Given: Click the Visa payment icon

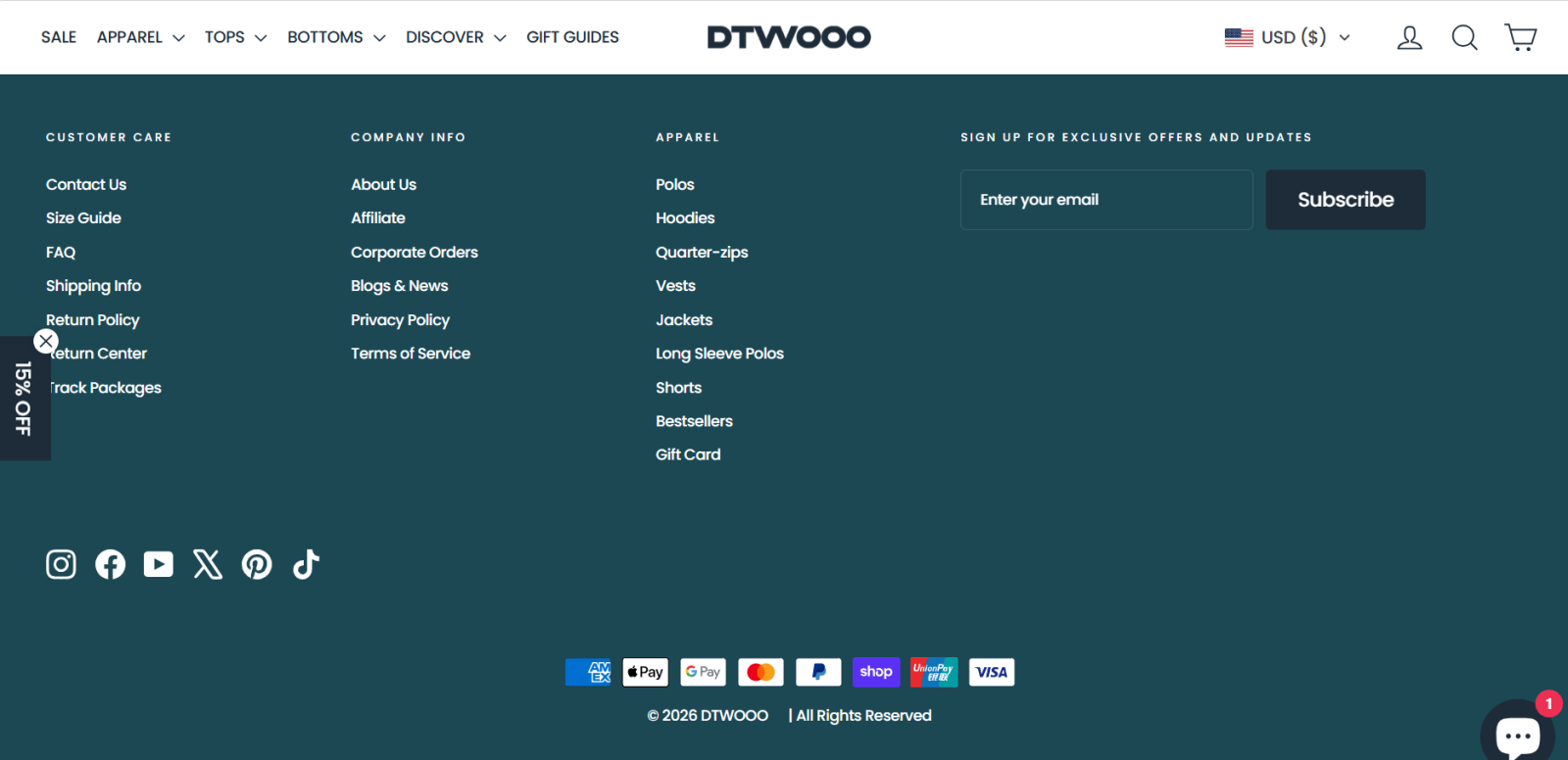Looking at the screenshot, I should [992, 672].
